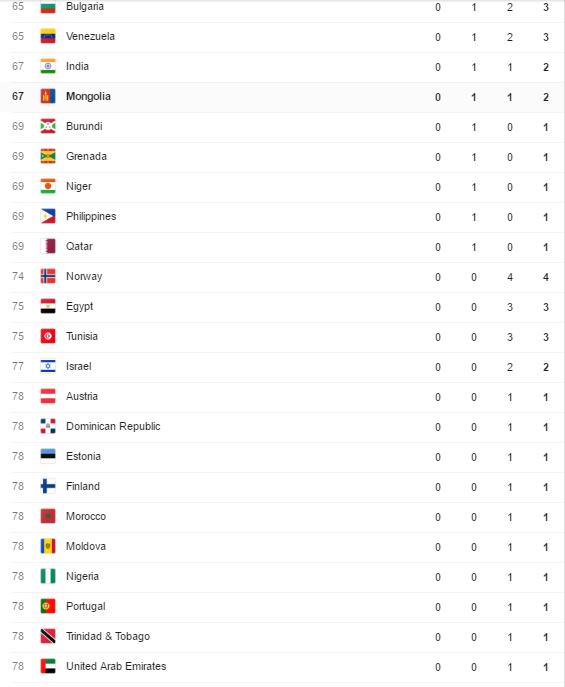
Task: Click the Grenada flag icon
Action: coord(48,156)
